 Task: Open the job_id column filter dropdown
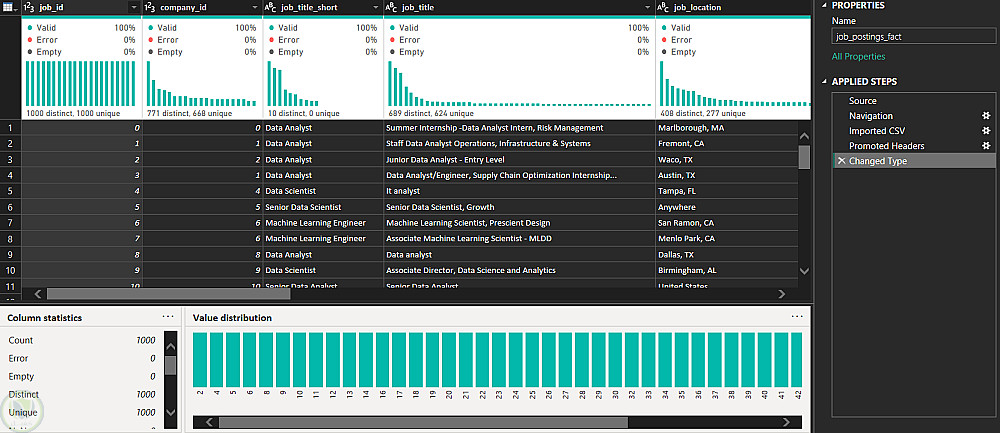[x=133, y=8]
